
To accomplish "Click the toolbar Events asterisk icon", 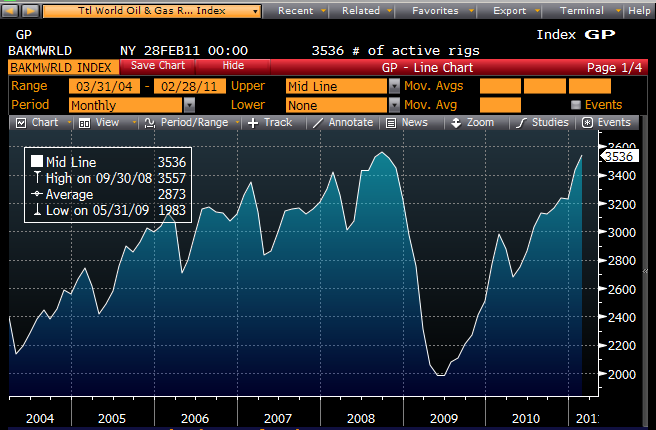I will point(587,123).
